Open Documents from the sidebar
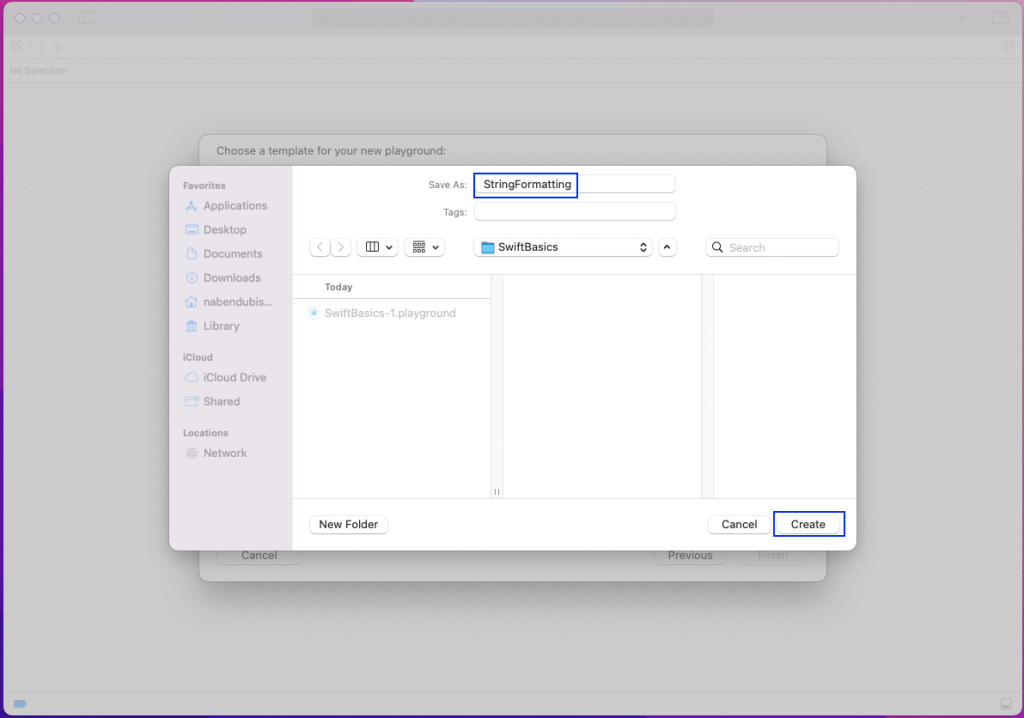The height and width of the screenshot is (718, 1024). coord(232,254)
